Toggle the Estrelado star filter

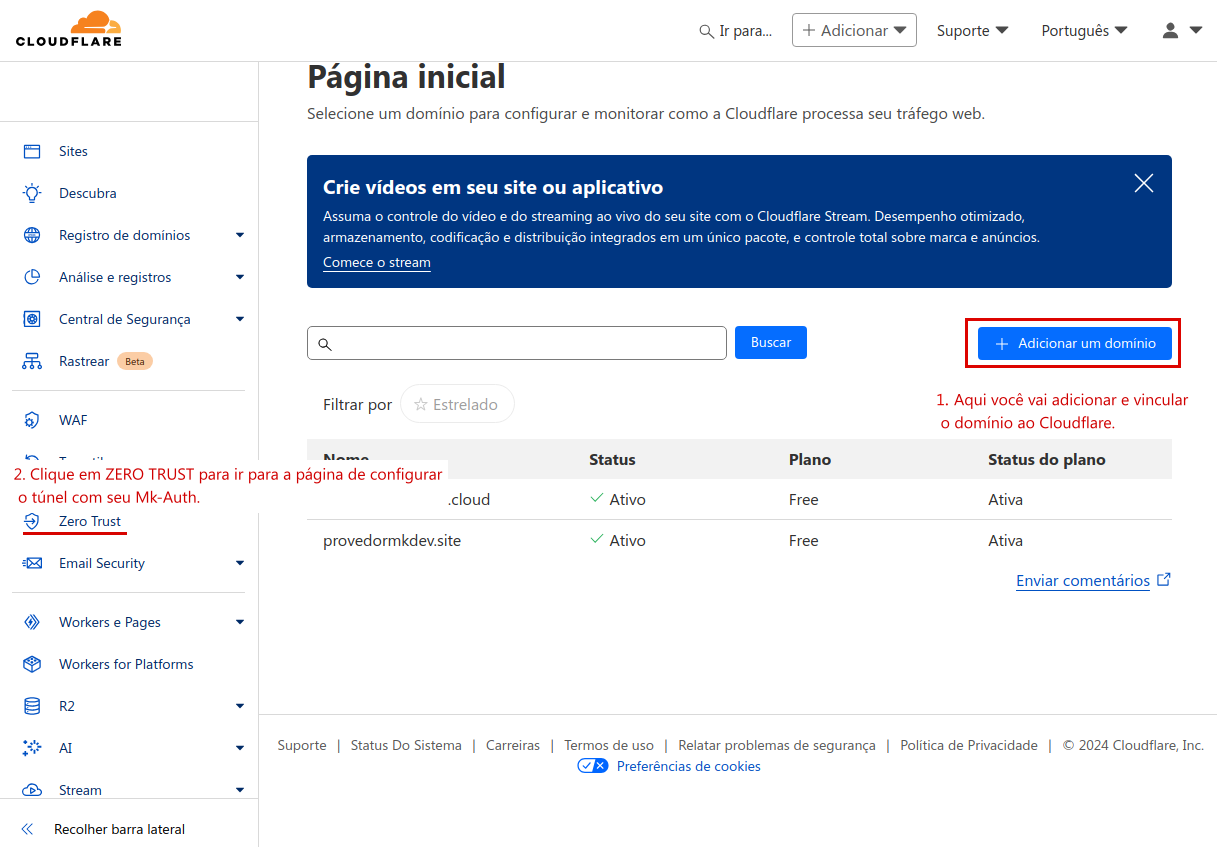click(x=457, y=405)
